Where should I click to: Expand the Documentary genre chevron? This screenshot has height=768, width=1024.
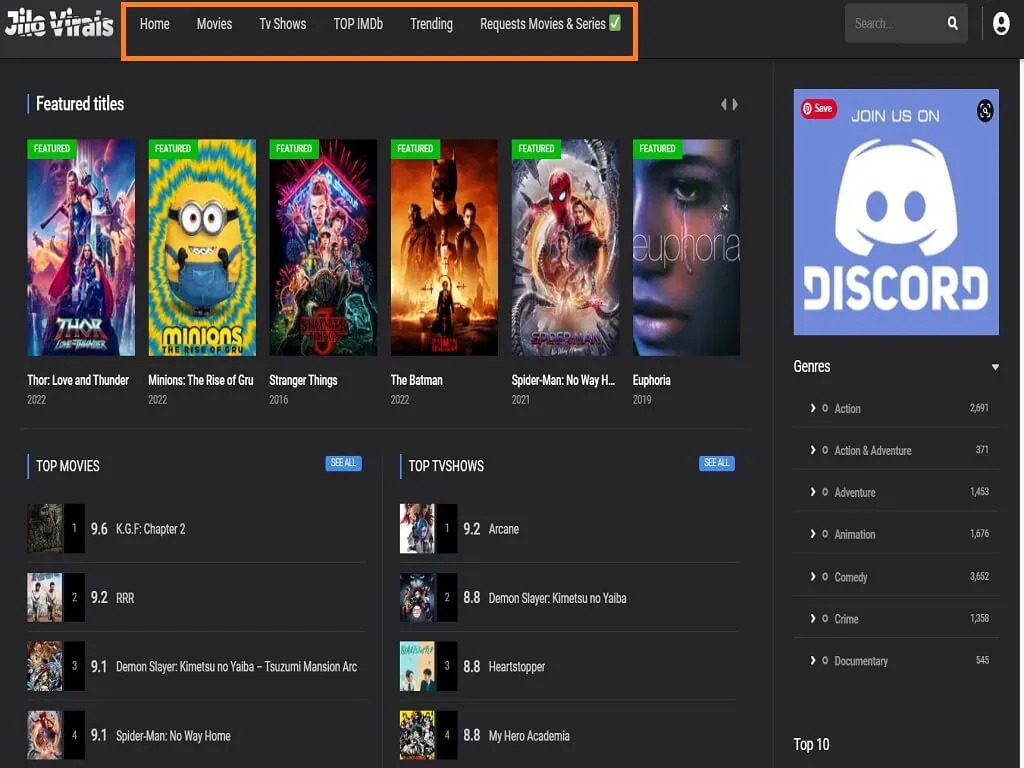pyautogui.click(x=812, y=660)
